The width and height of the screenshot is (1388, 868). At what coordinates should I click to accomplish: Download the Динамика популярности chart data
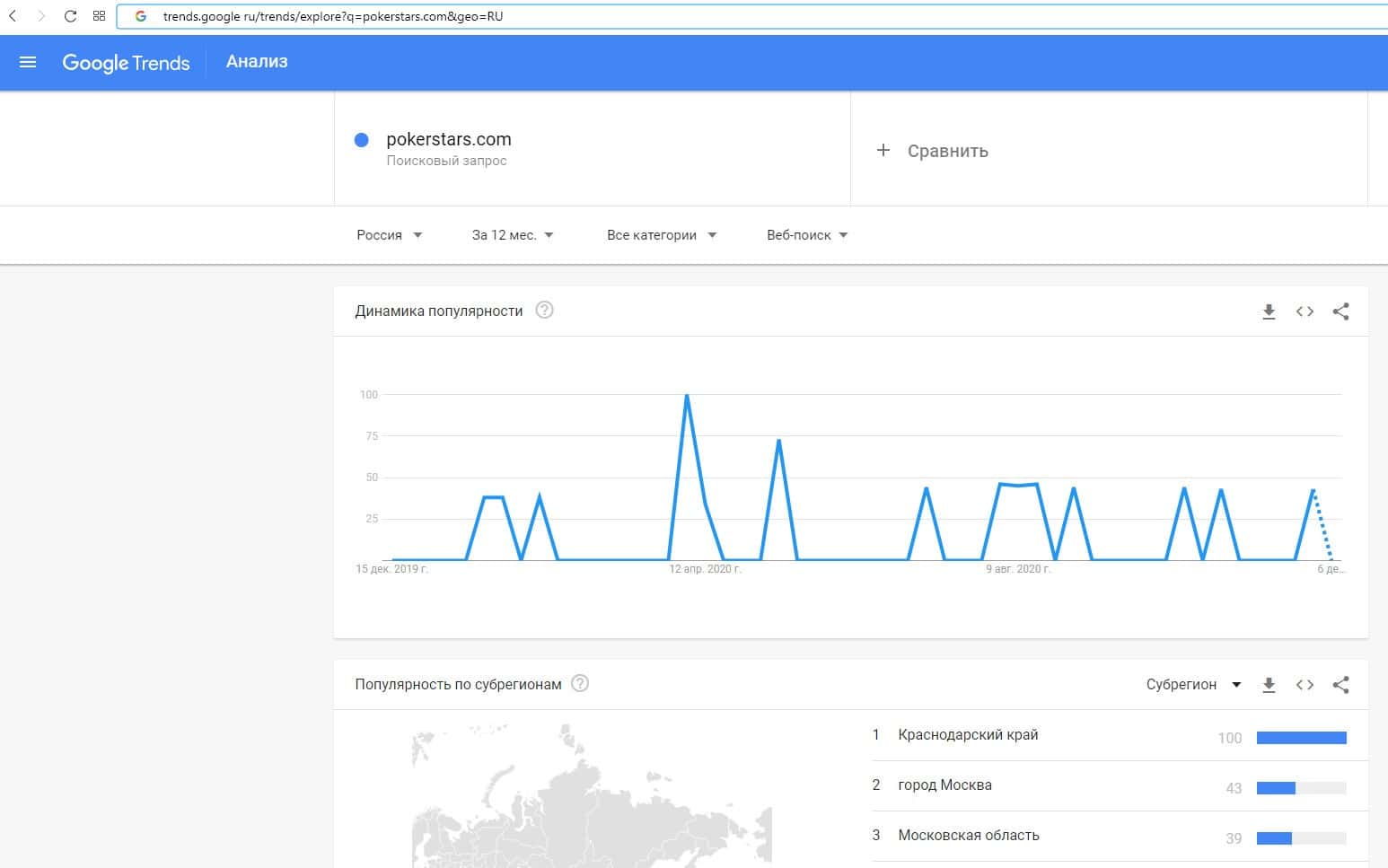pyautogui.click(x=1269, y=311)
